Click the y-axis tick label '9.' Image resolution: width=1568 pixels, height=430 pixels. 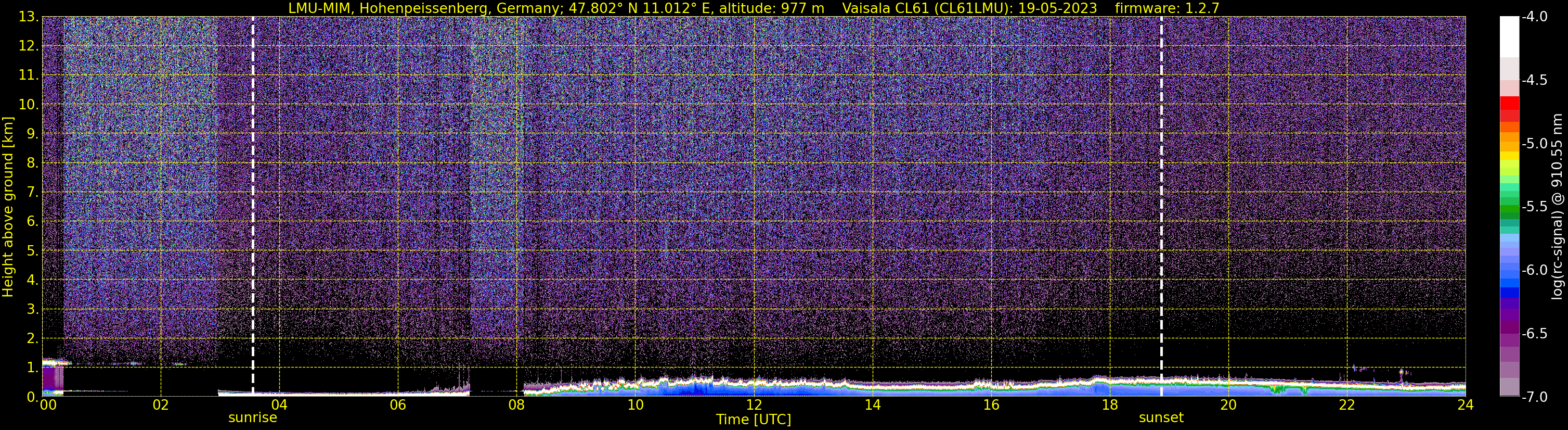pyautogui.click(x=33, y=134)
